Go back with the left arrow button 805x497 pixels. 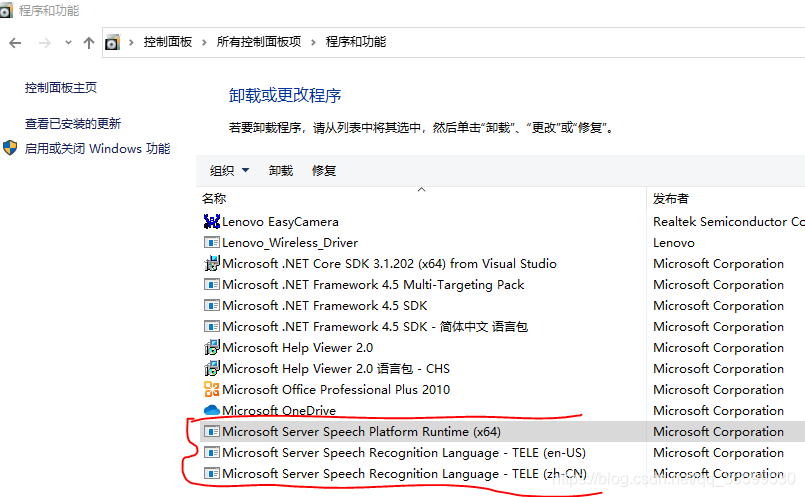(15, 43)
